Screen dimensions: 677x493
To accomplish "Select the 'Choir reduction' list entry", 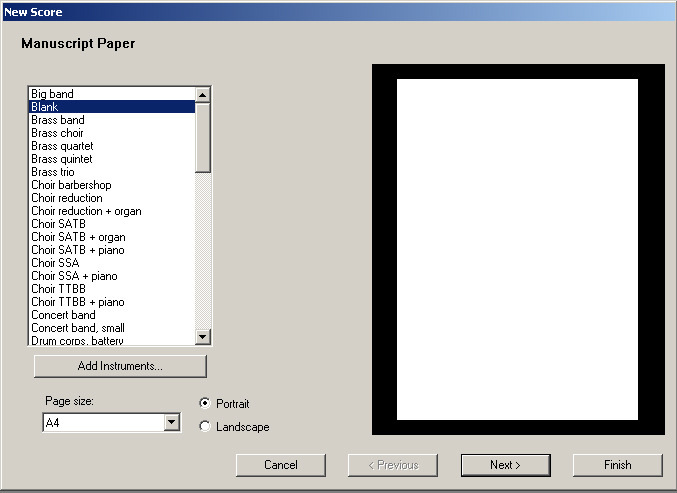I will click(112, 198).
